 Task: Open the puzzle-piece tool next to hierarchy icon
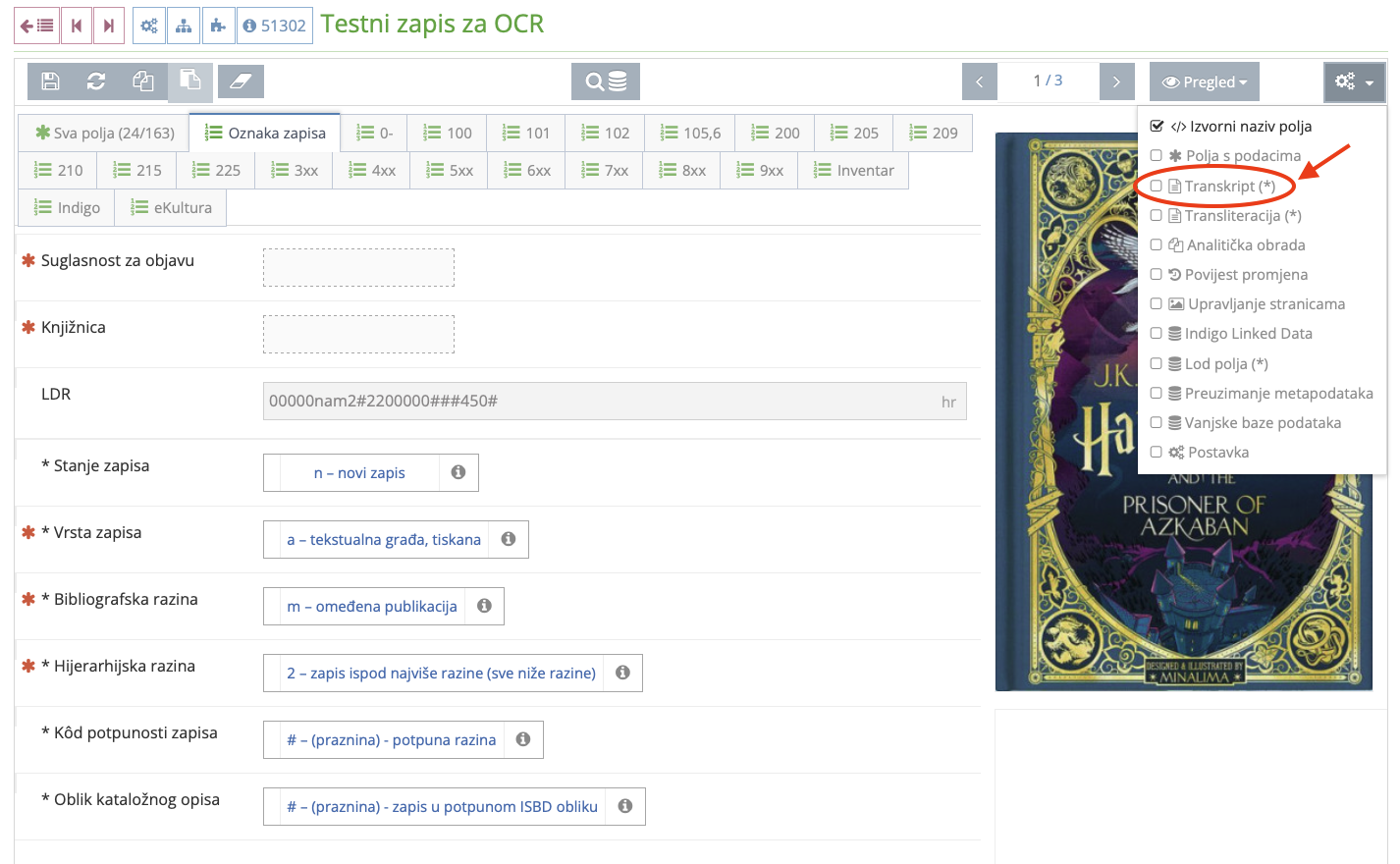218,27
